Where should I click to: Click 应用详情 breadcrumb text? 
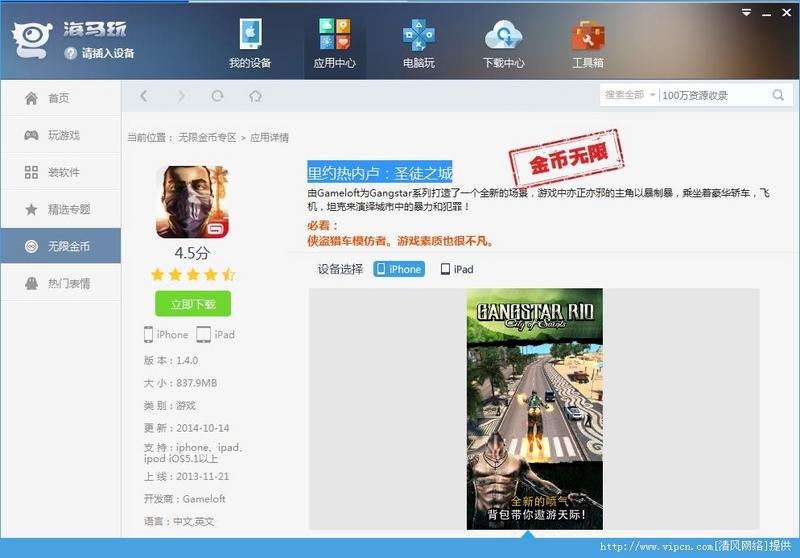coord(269,138)
